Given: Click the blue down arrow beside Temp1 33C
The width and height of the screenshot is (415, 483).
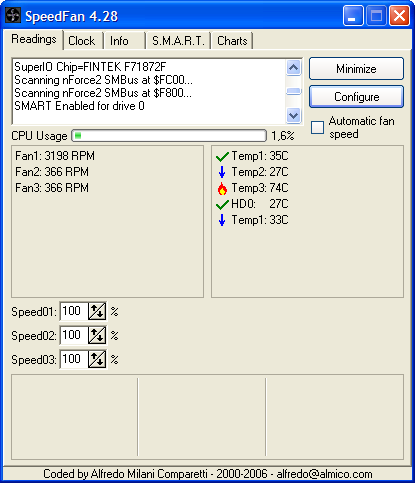Looking at the screenshot, I should click(222, 220).
